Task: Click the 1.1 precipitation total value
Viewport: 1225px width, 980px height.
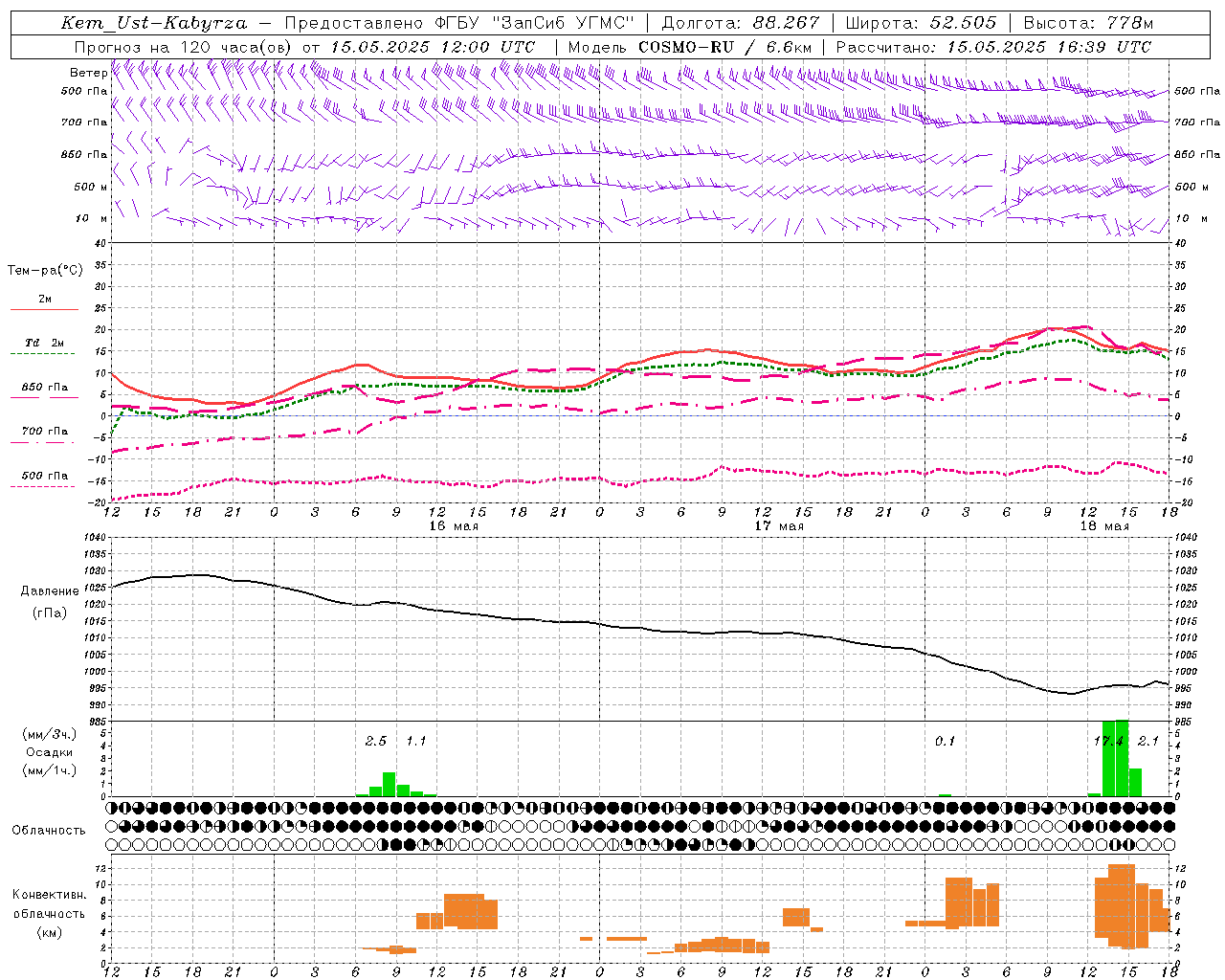Action: [x=416, y=741]
